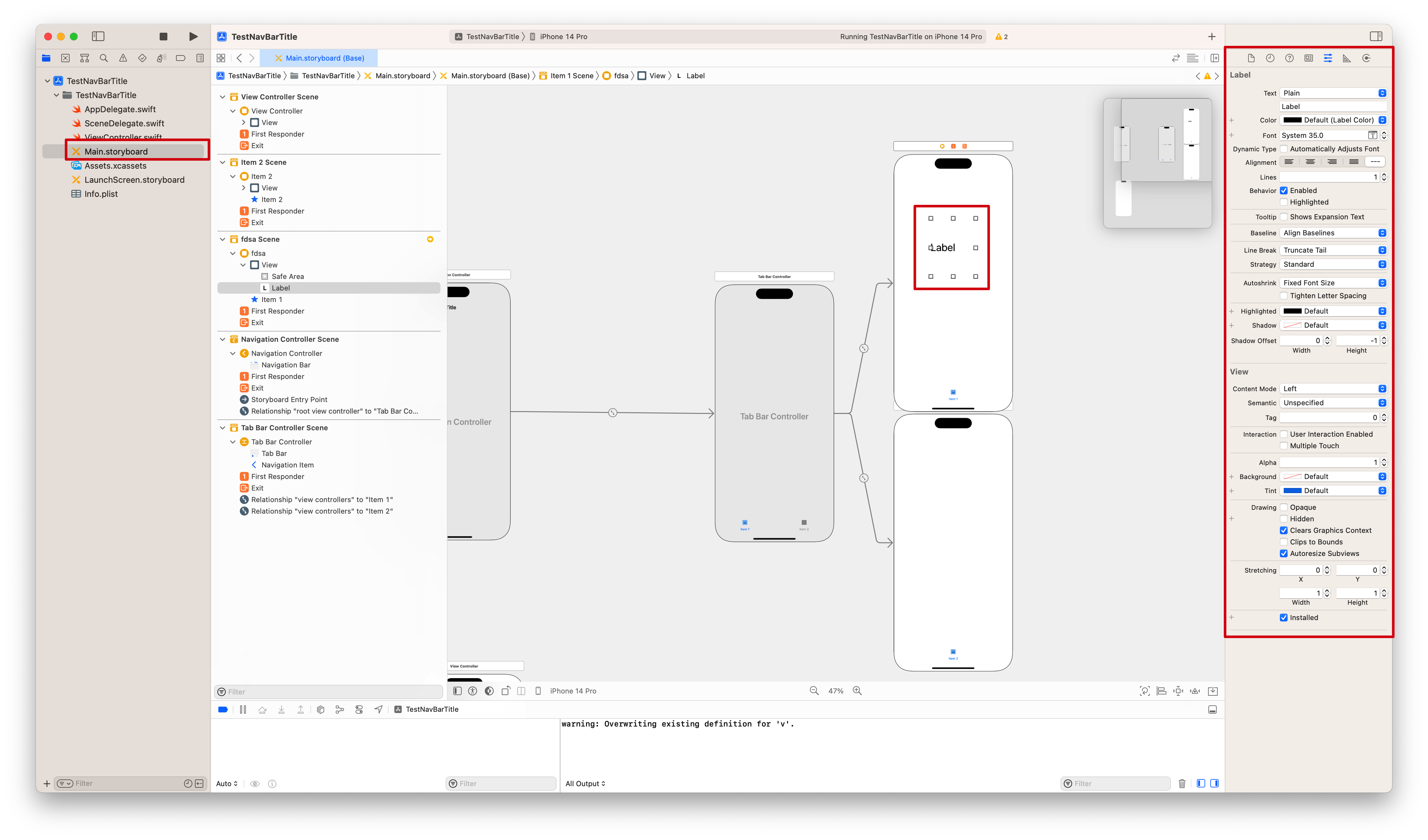The height and width of the screenshot is (840, 1428).
Task: Collapse the Tab Bar Controller Scene row
Action: pos(222,427)
